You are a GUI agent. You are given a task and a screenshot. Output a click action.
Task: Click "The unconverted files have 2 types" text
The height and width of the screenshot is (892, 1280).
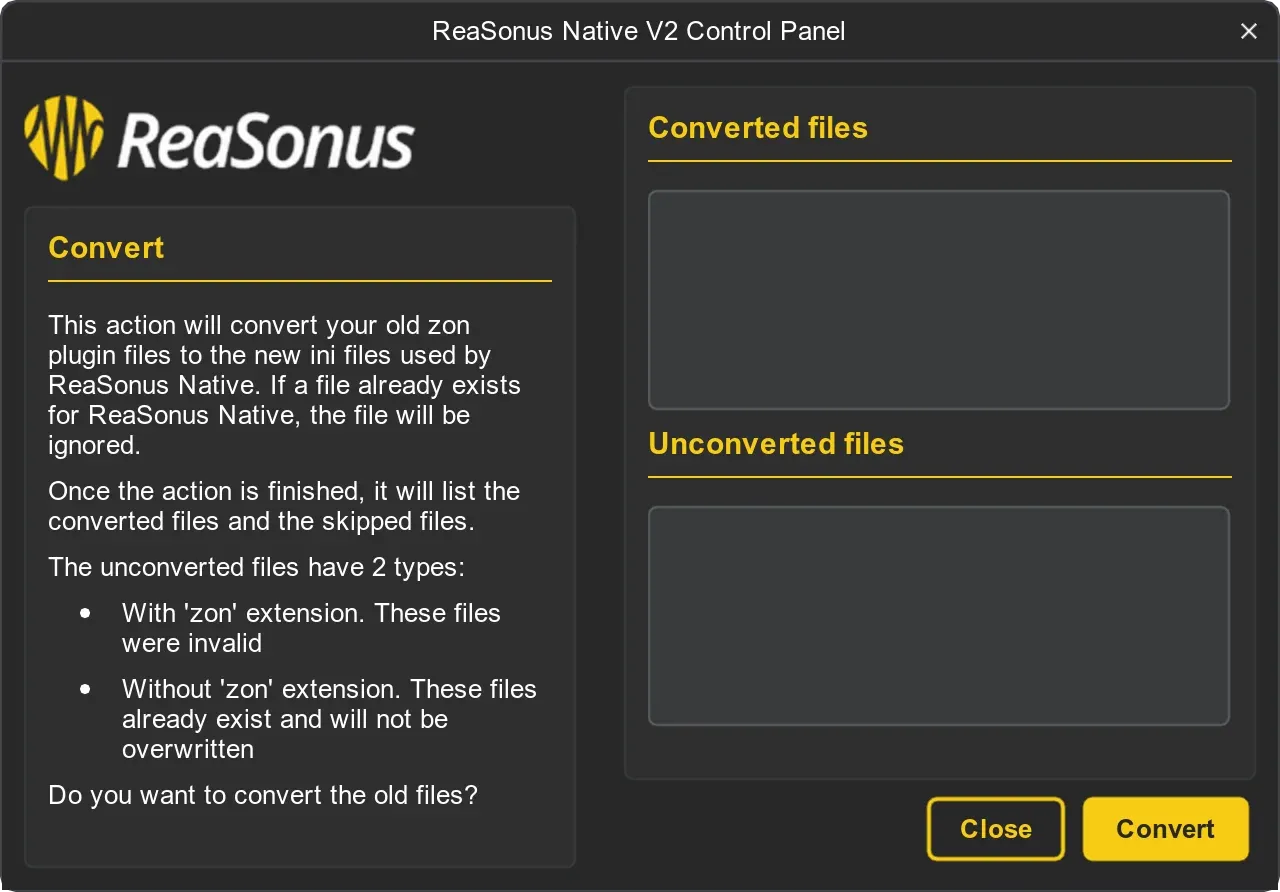click(x=256, y=568)
